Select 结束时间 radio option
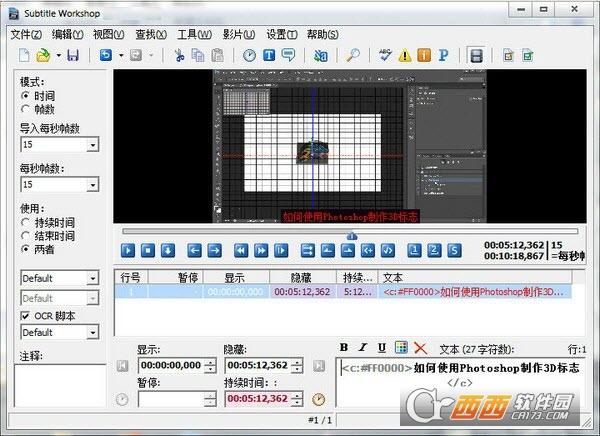 click(x=25, y=235)
